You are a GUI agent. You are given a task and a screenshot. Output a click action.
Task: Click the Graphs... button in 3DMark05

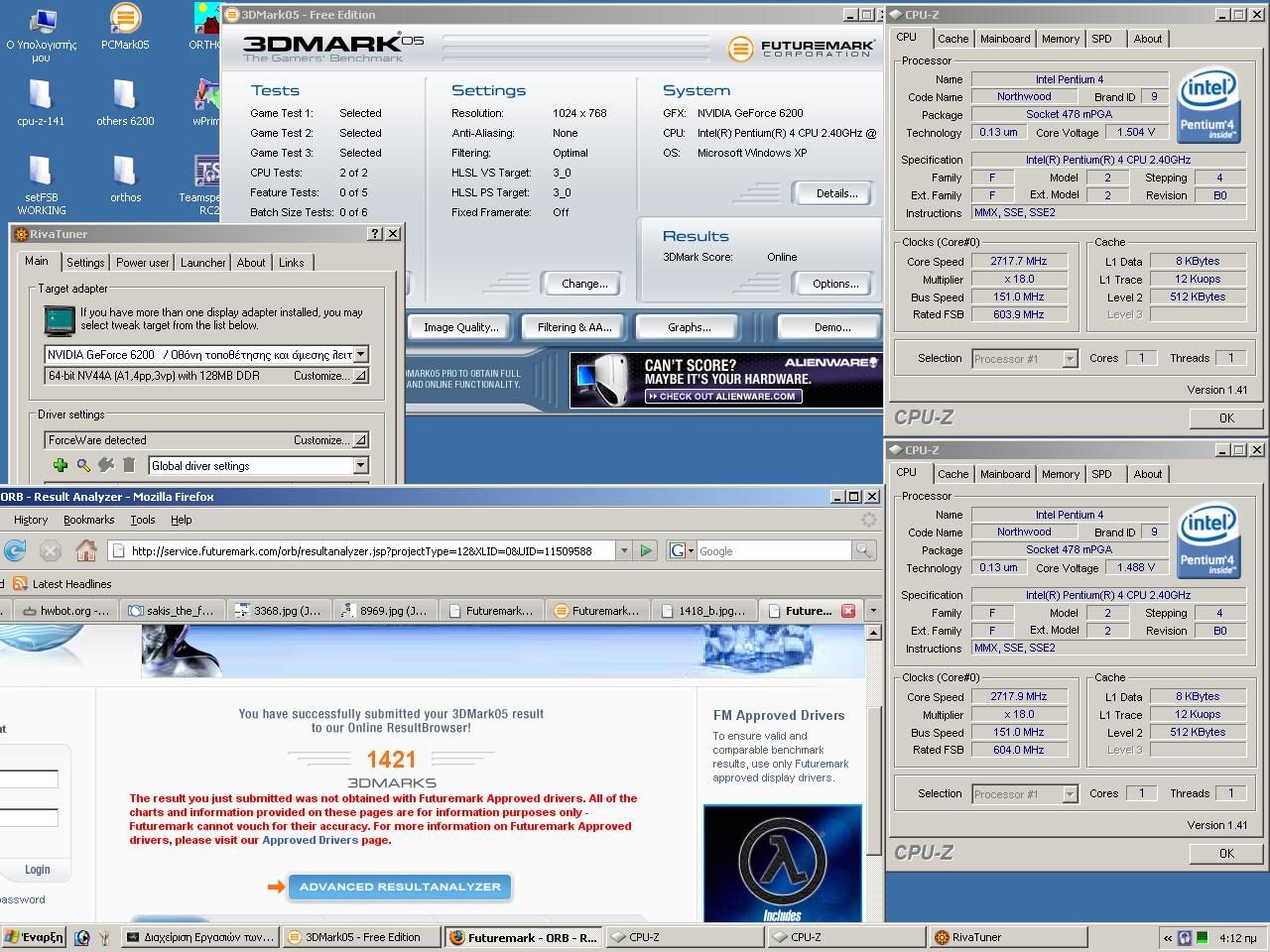[690, 327]
